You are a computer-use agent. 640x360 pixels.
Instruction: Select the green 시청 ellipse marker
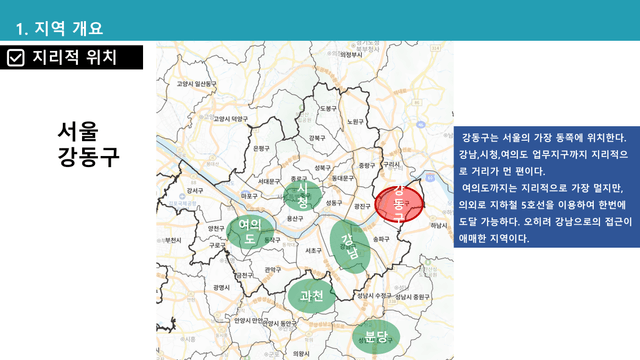[x=302, y=196]
